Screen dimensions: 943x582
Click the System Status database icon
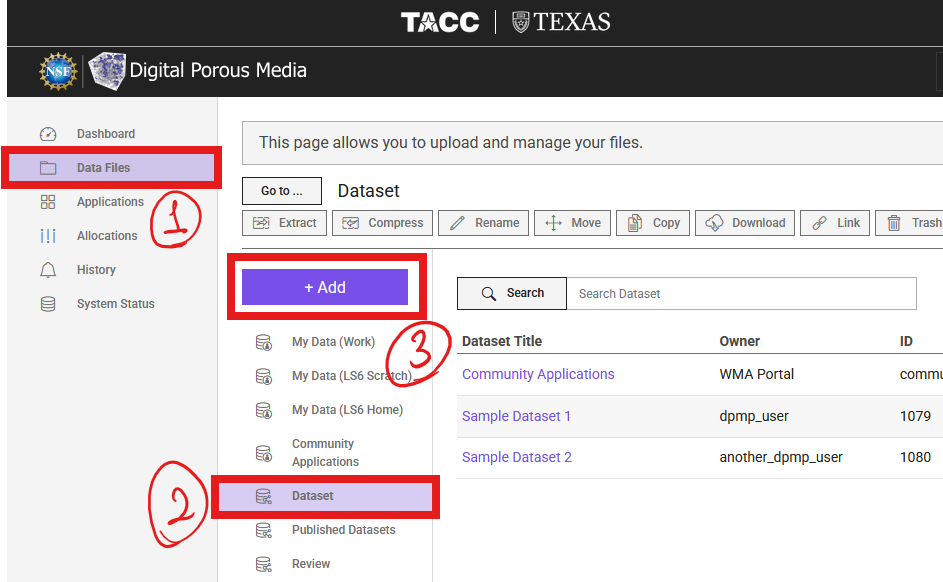tap(48, 304)
